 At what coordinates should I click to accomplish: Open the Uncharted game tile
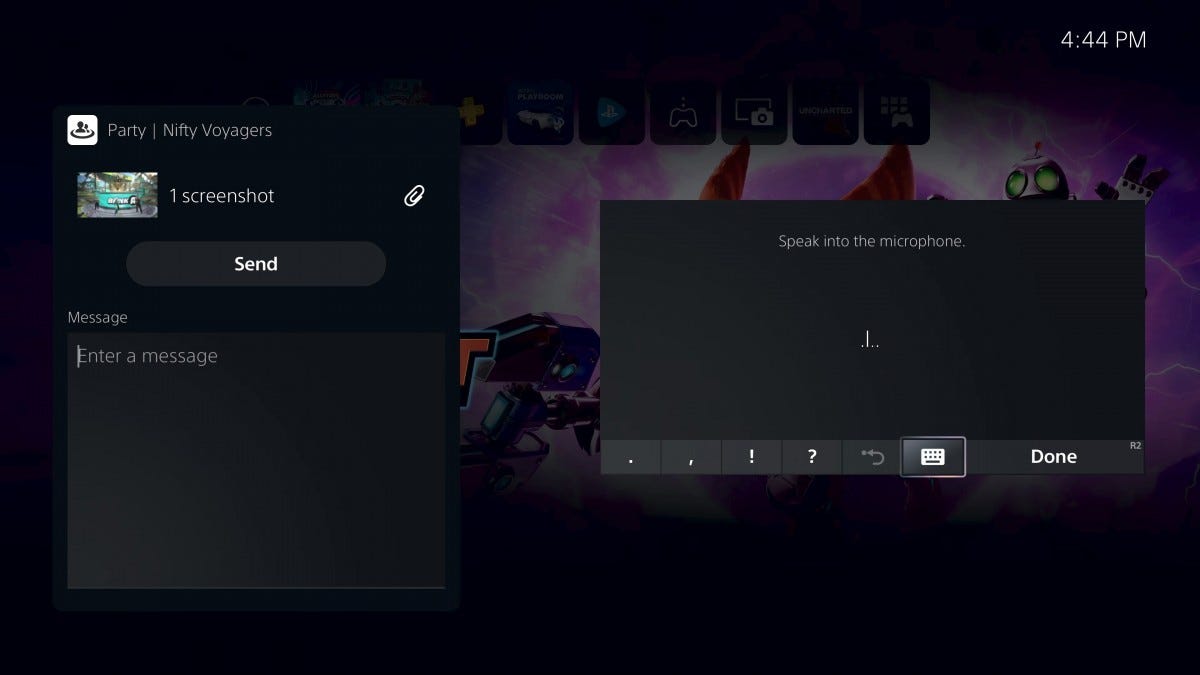click(x=826, y=113)
